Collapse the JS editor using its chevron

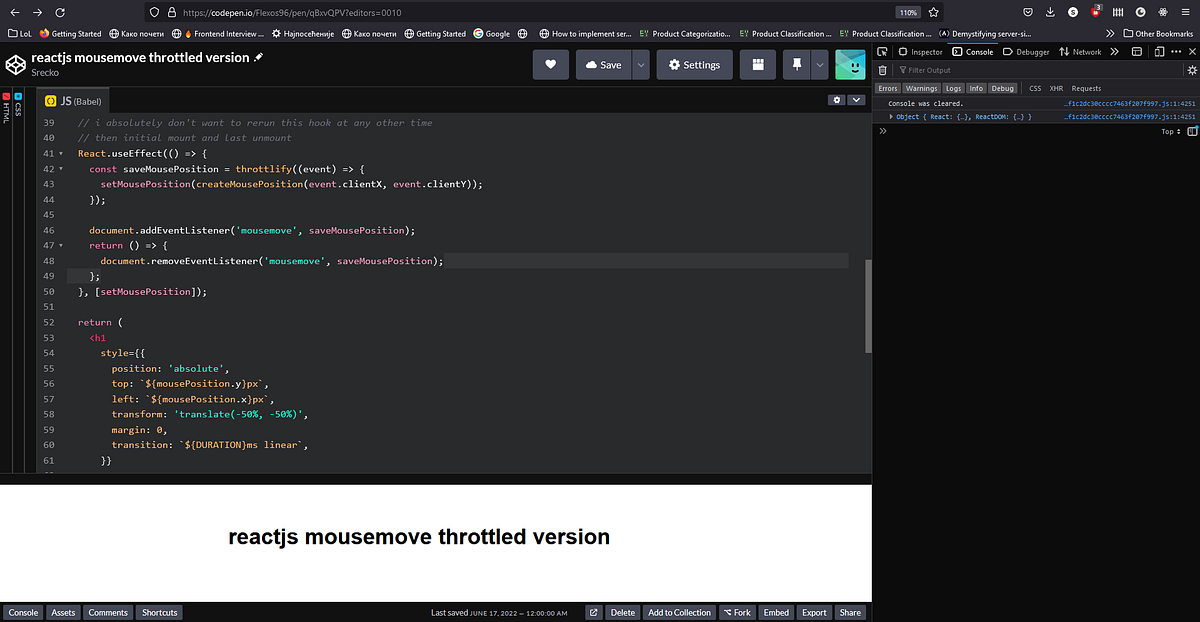coord(857,100)
